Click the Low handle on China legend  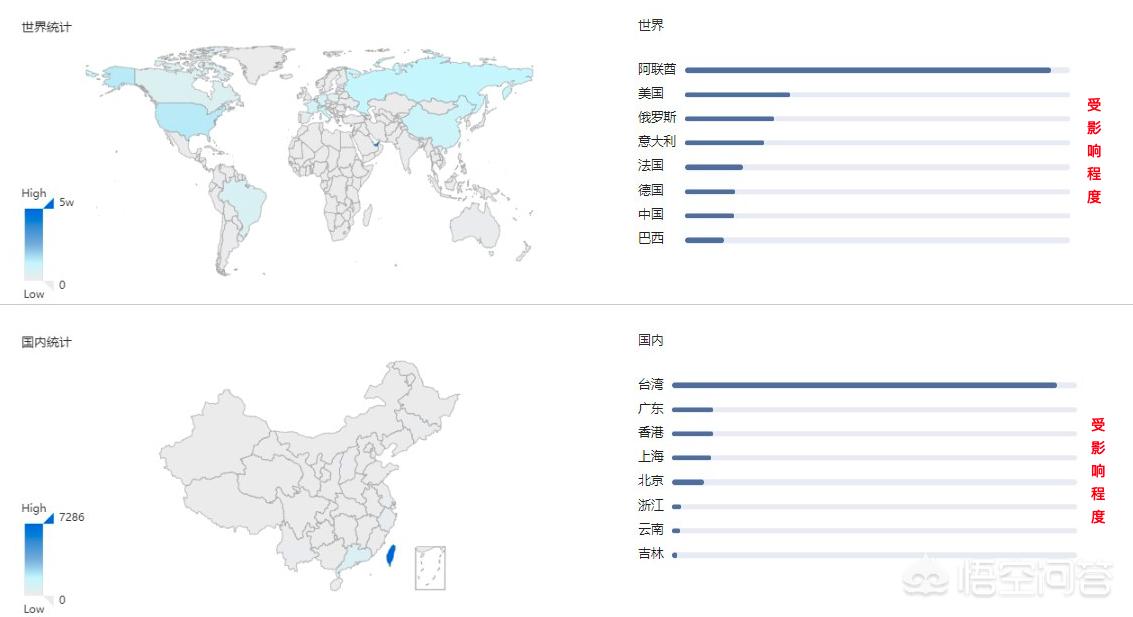click(x=49, y=599)
